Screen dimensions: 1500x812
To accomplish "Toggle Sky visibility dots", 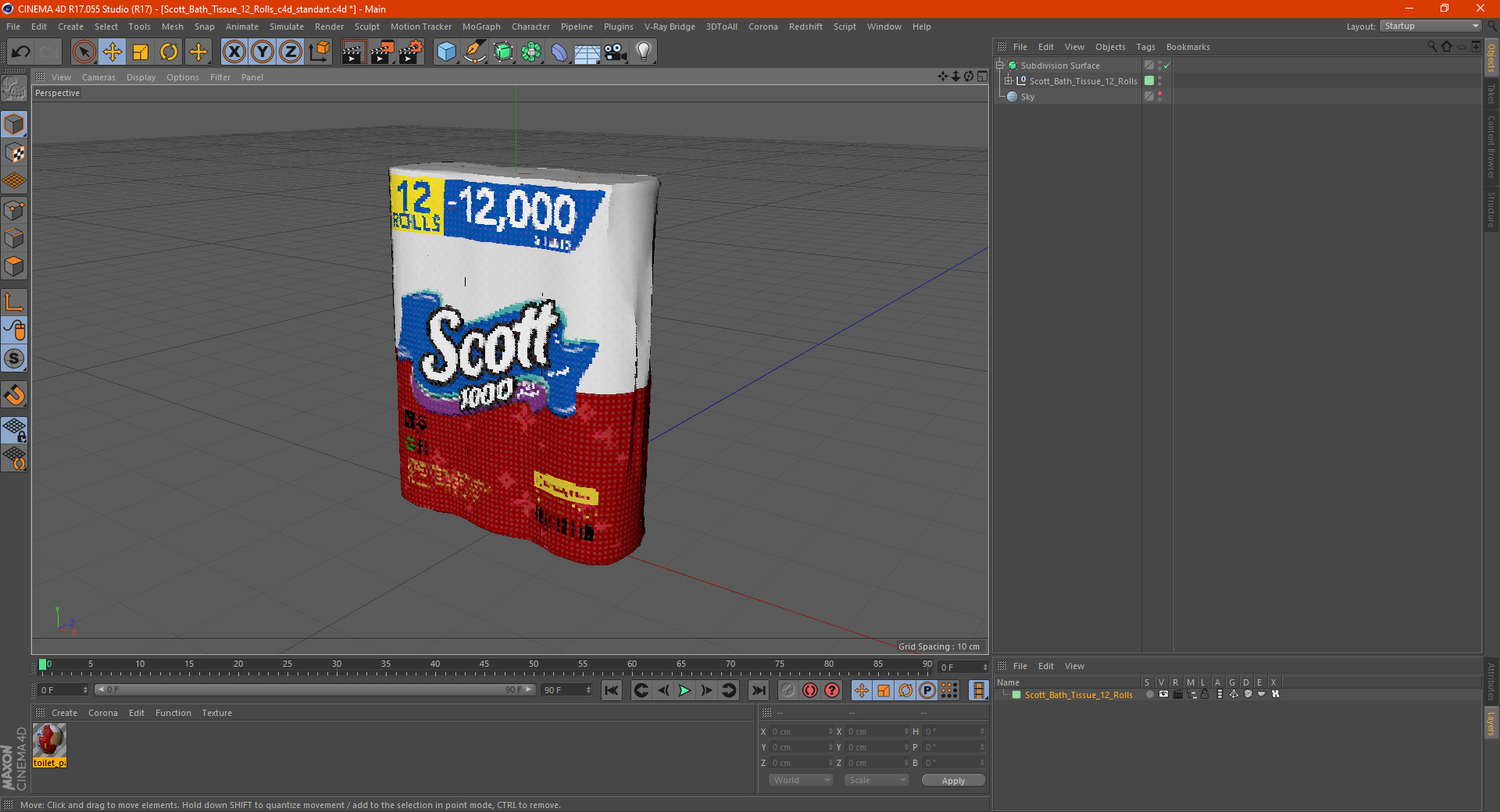I will [1159, 97].
